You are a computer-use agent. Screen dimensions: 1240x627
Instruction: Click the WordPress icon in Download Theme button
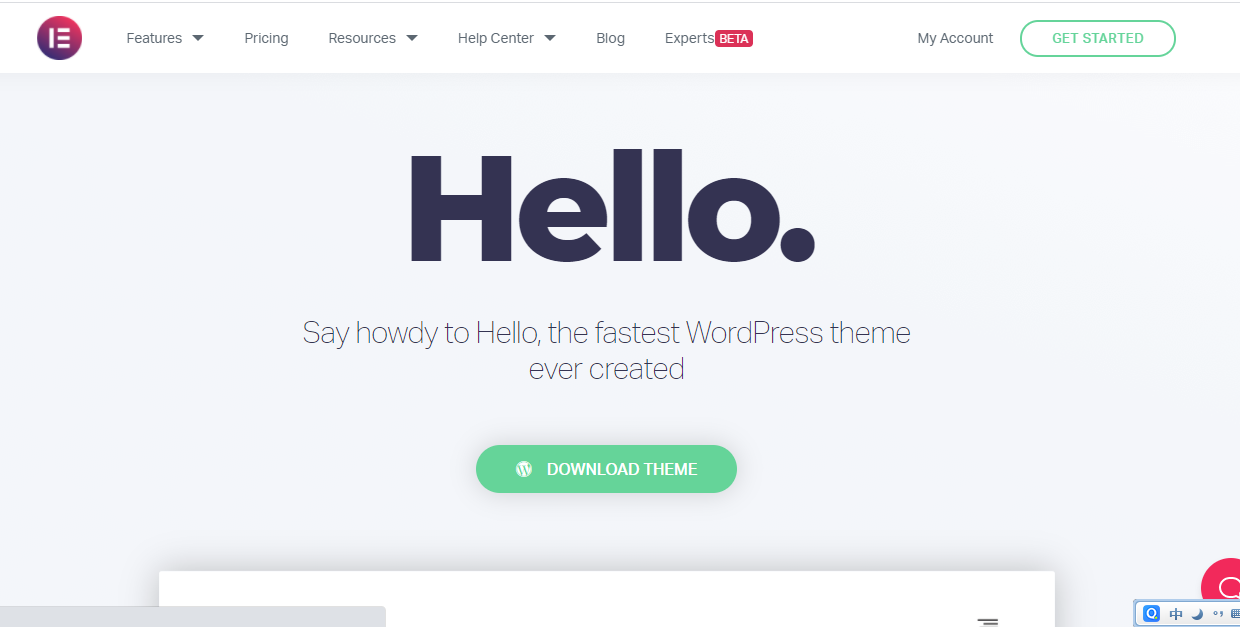[x=524, y=469]
